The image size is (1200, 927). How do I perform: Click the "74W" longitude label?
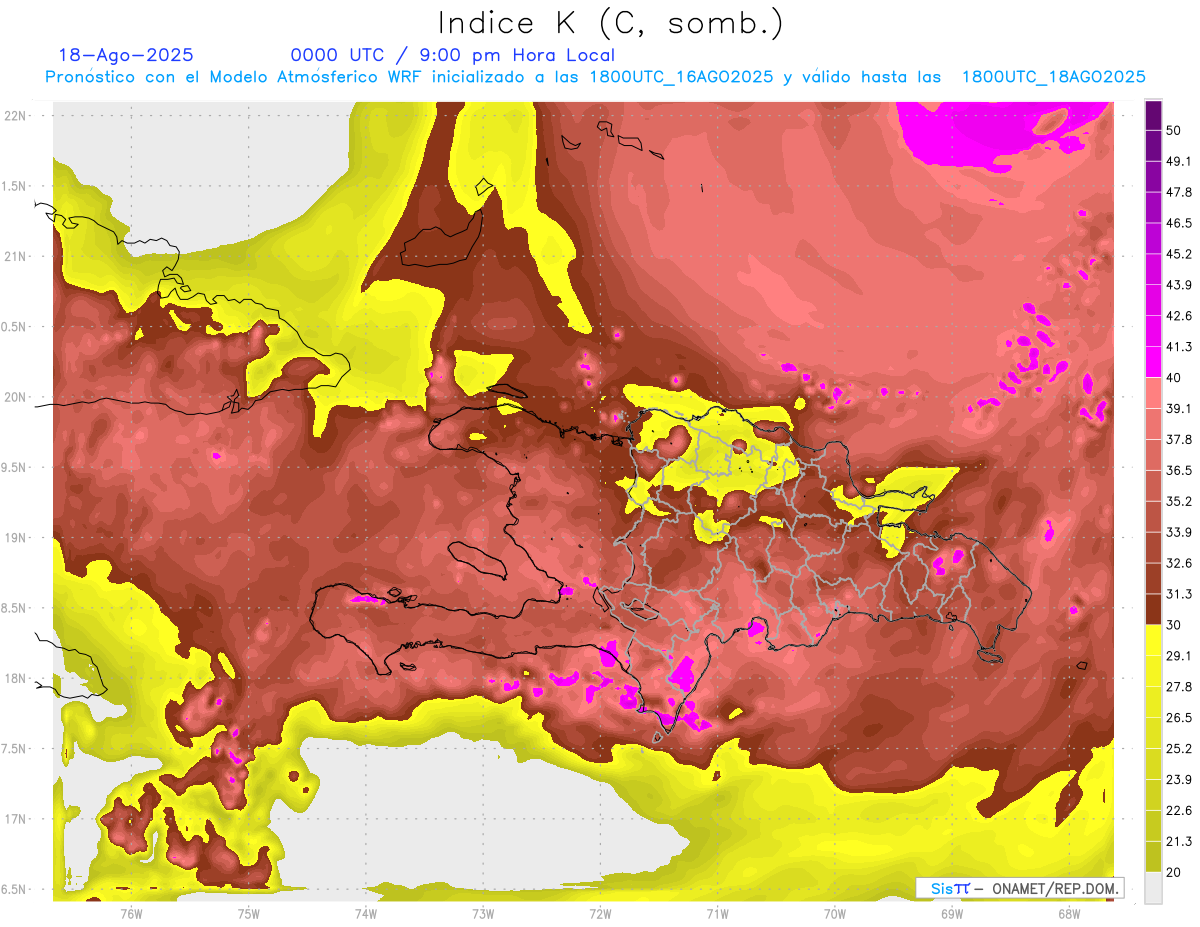[366, 914]
